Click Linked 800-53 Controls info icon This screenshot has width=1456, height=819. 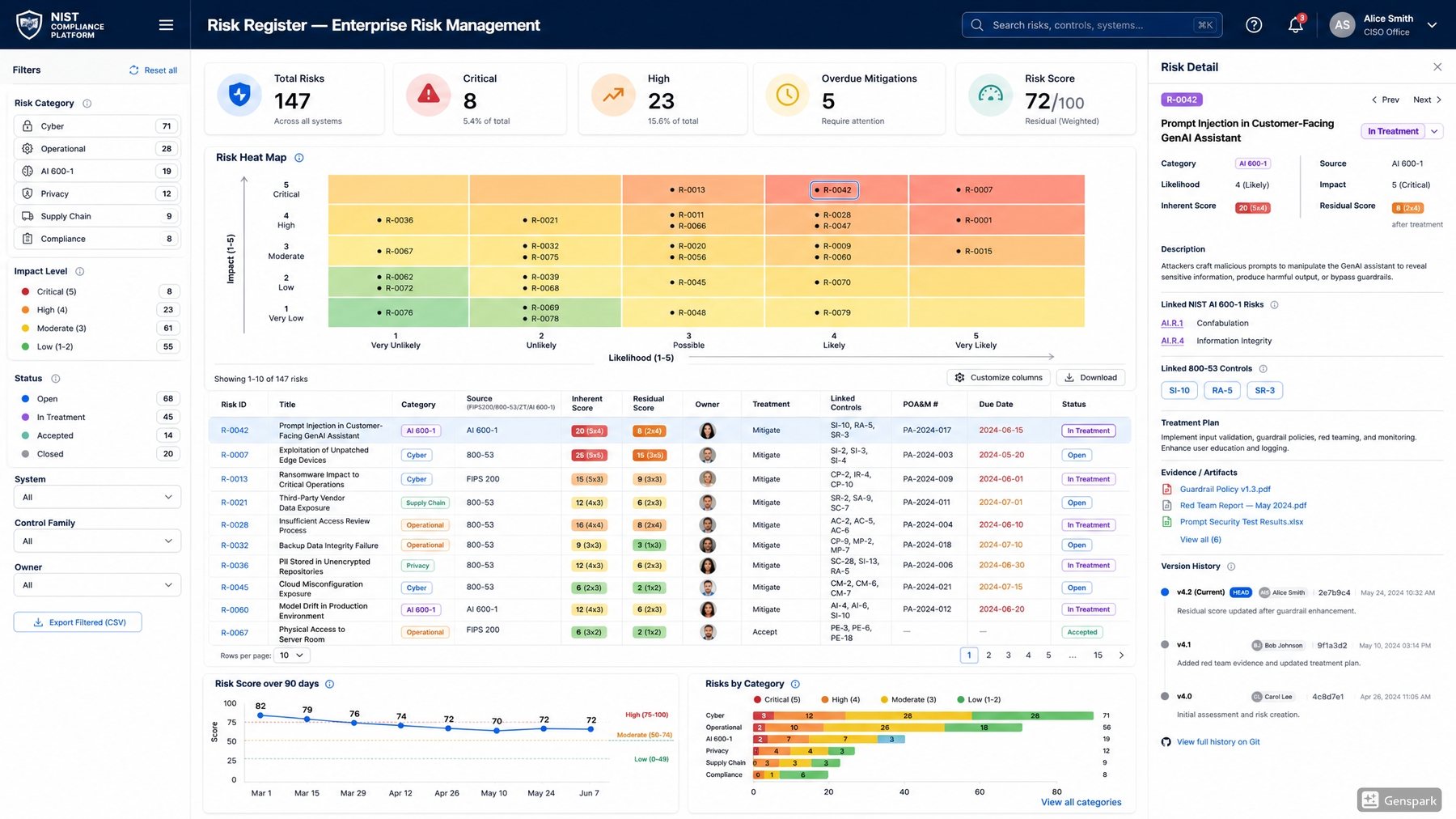(1263, 369)
